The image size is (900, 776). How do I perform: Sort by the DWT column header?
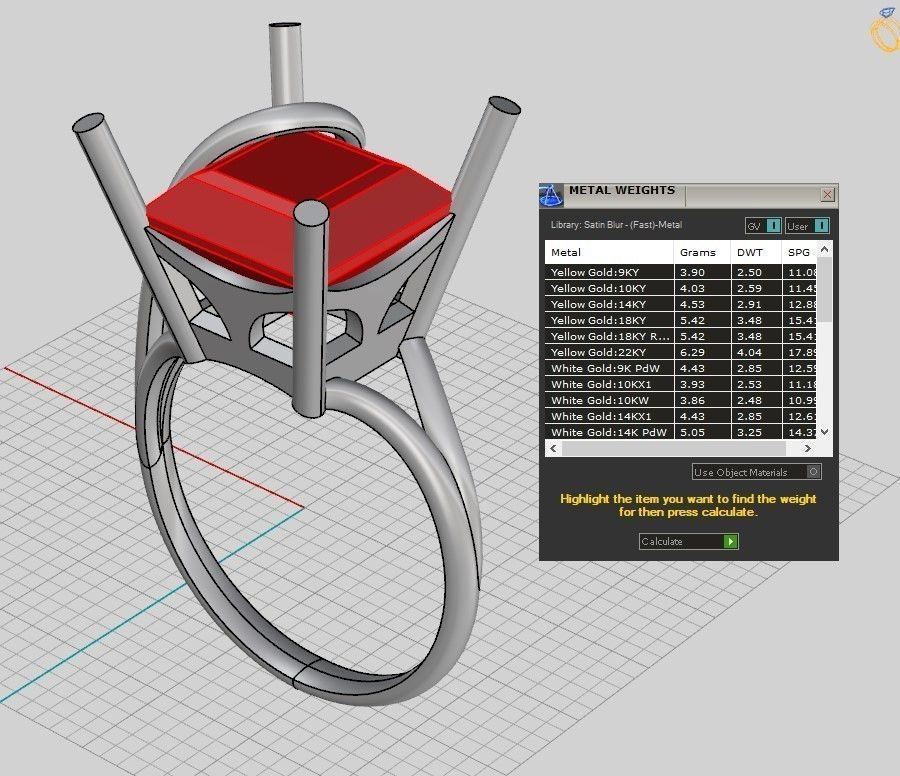[755, 252]
